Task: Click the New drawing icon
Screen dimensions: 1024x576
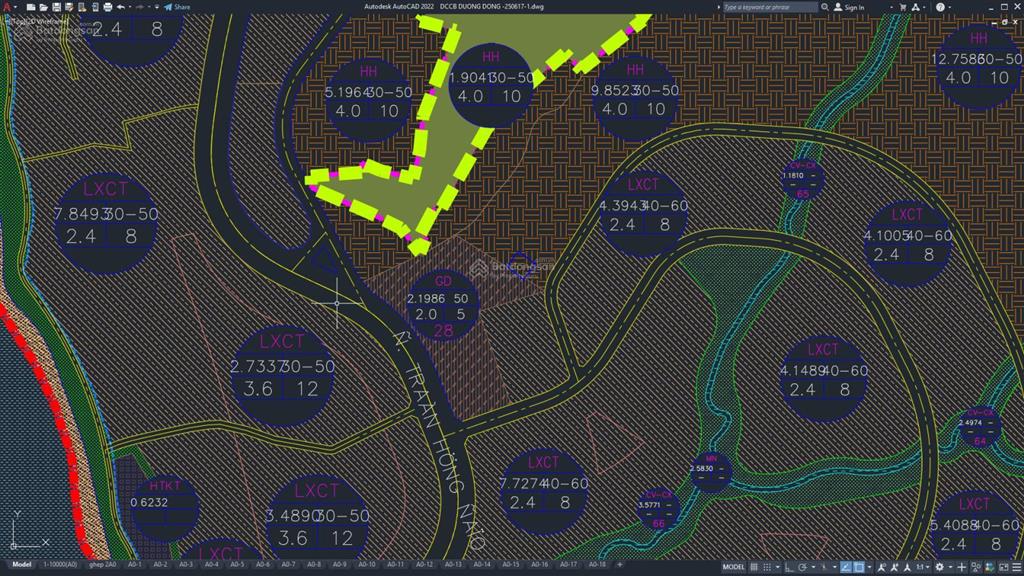Action: point(31,7)
